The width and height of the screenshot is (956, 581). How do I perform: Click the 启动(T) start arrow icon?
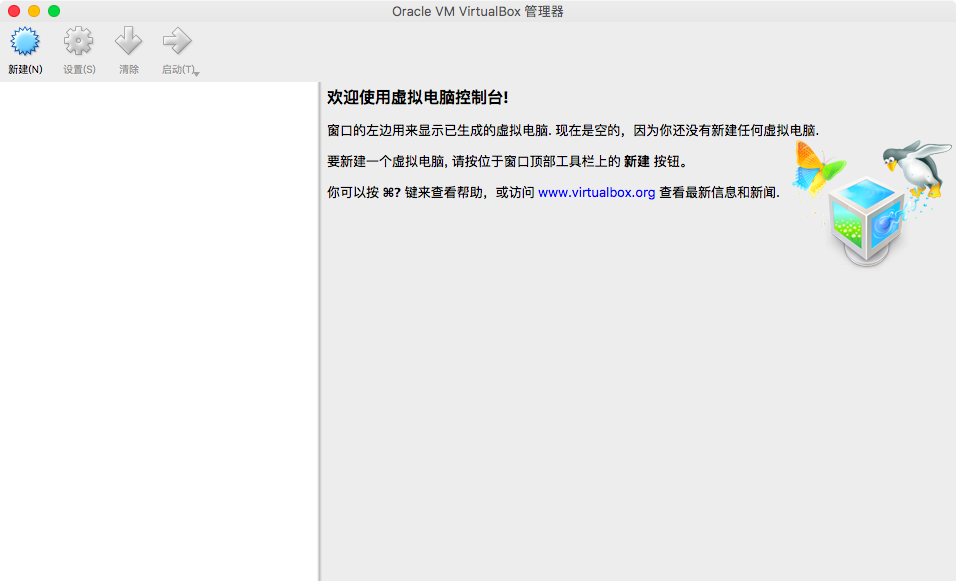[177, 41]
